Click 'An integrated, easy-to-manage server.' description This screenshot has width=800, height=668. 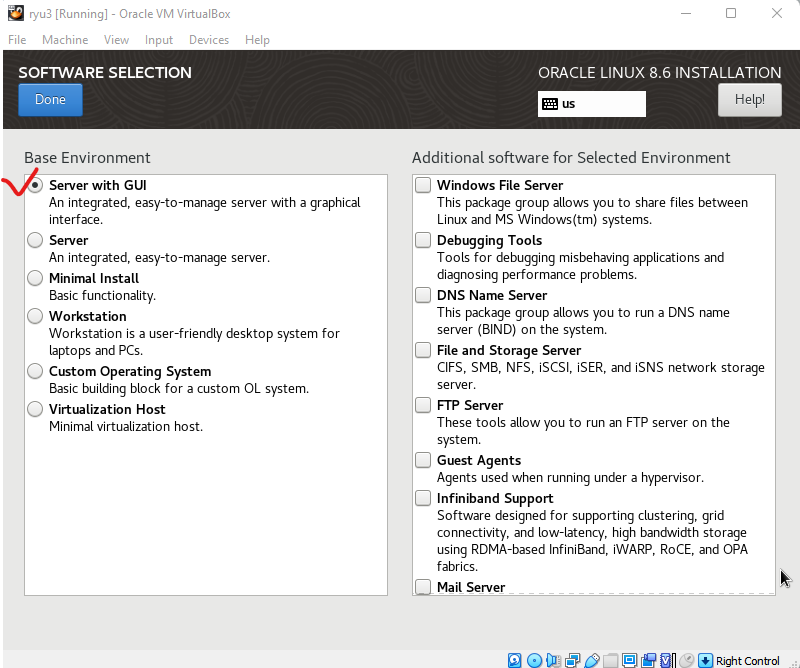[159, 258]
